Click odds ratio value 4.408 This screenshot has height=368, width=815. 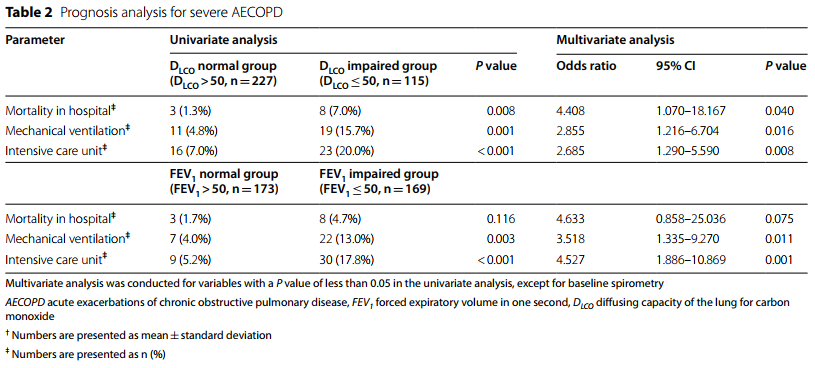pos(569,111)
